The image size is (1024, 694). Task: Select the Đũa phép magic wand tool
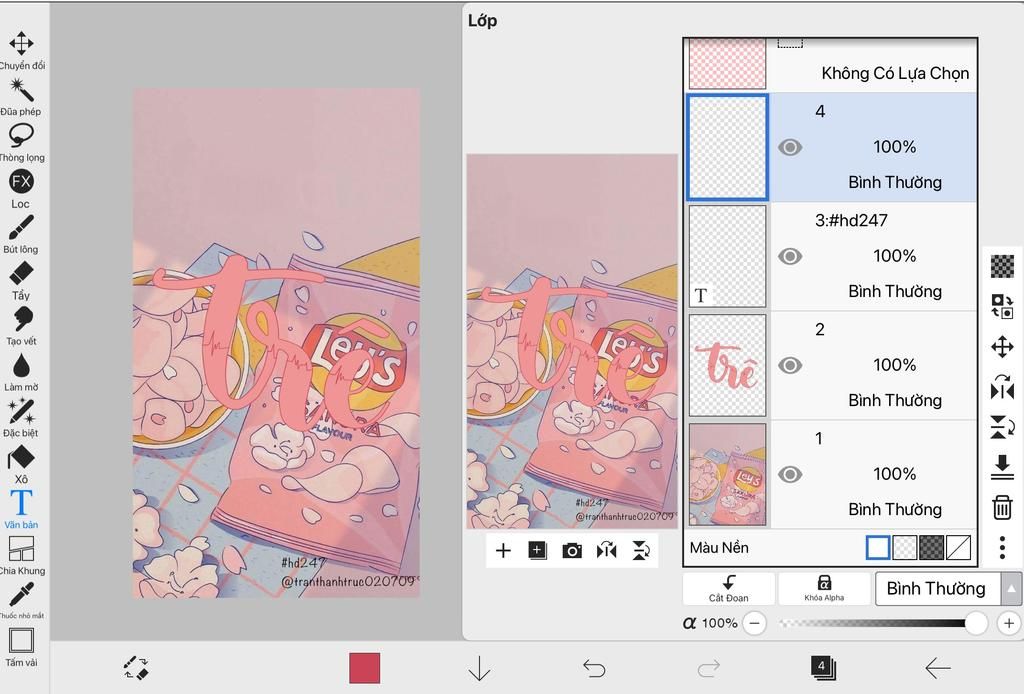coord(21,97)
